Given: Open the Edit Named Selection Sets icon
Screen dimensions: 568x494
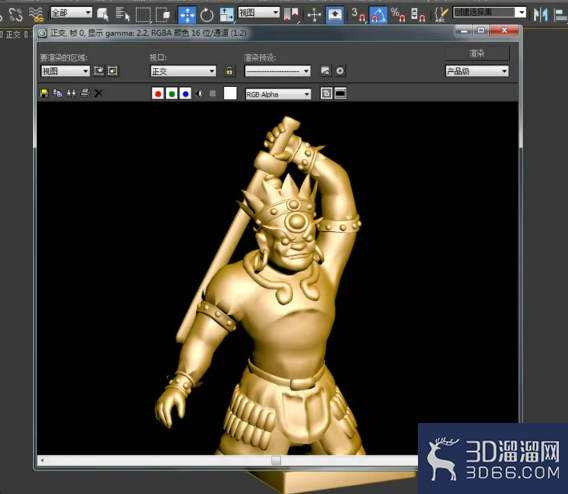Looking at the screenshot, I should (x=440, y=15).
